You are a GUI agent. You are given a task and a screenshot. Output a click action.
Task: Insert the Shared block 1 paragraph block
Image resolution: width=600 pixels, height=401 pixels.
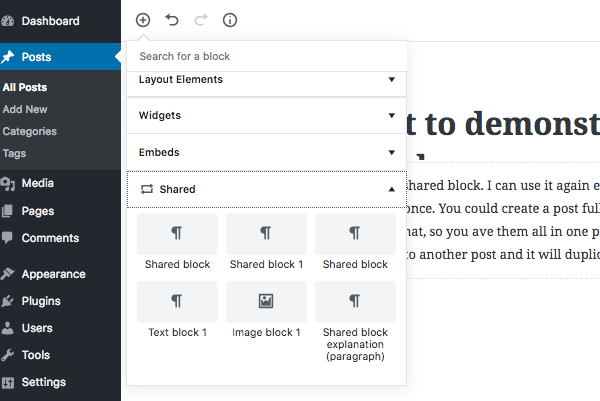266,242
